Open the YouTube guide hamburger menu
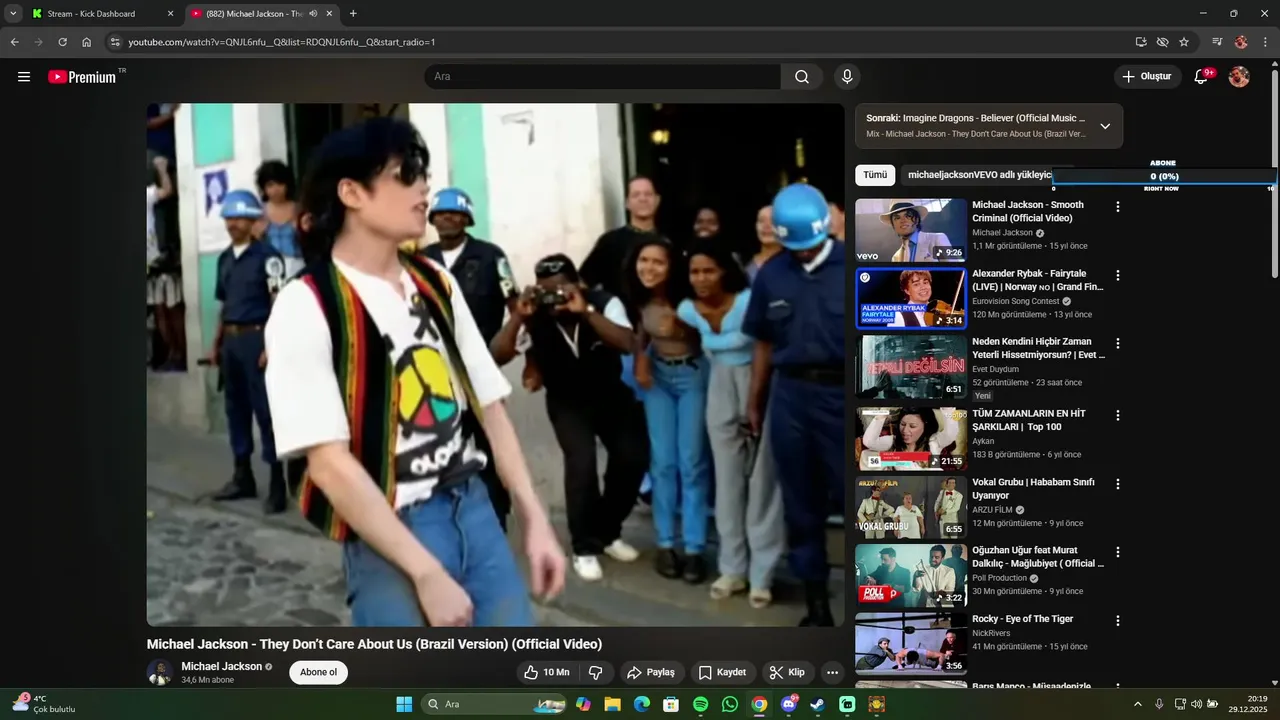The image size is (1280, 720). pyautogui.click(x=24, y=77)
